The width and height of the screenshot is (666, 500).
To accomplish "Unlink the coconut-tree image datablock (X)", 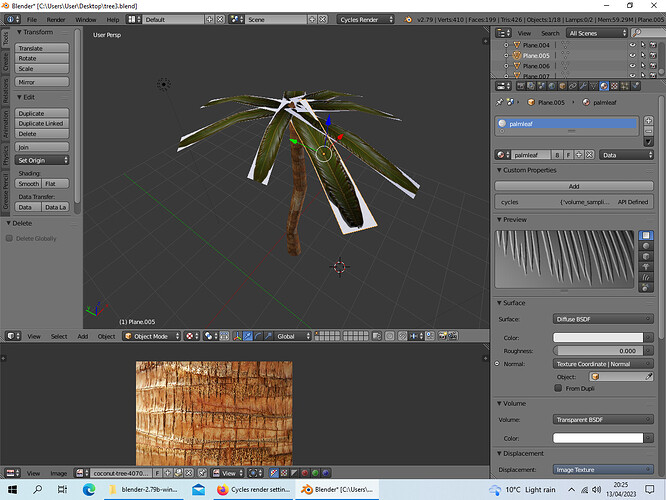I will (x=189, y=473).
